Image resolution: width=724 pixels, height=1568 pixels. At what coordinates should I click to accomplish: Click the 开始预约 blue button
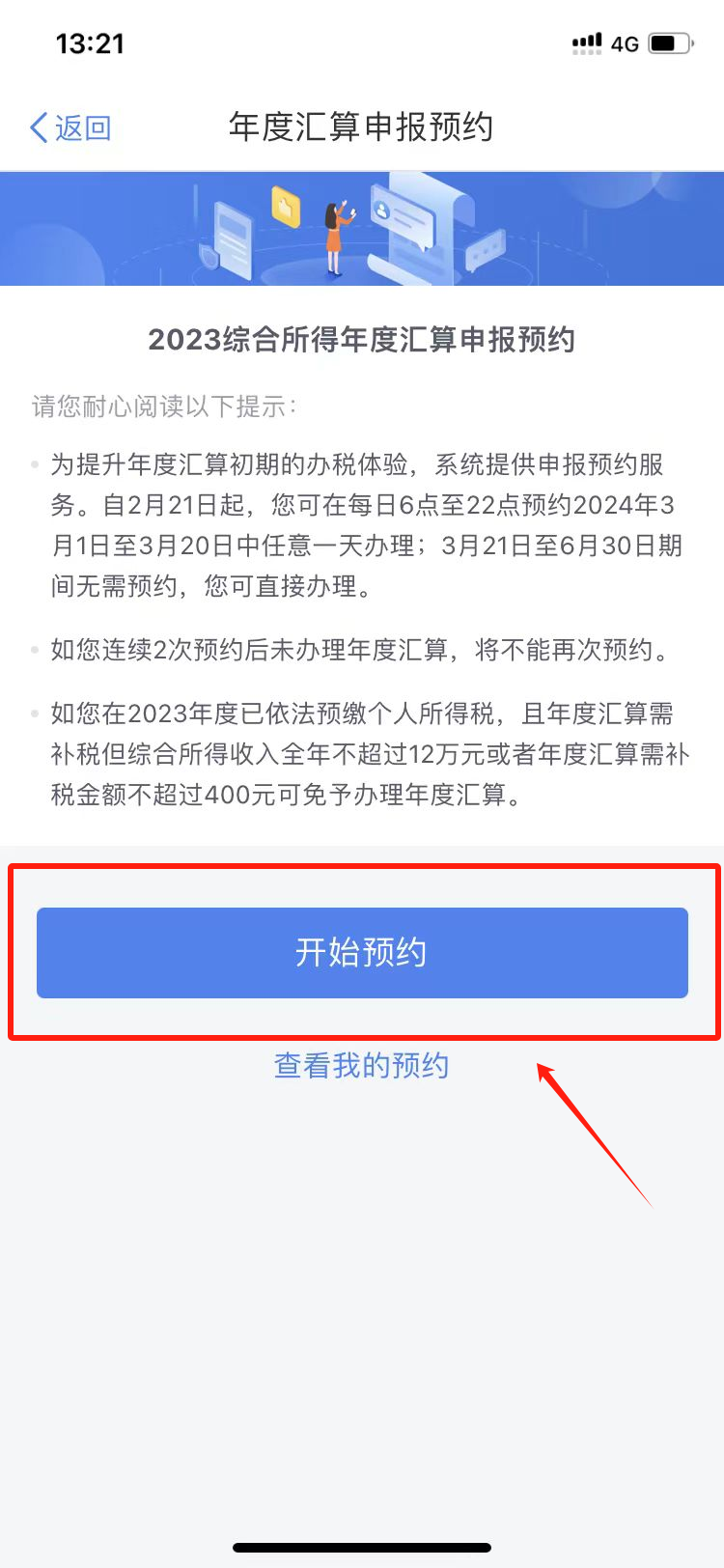pyautogui.click(x=362, y=952)
